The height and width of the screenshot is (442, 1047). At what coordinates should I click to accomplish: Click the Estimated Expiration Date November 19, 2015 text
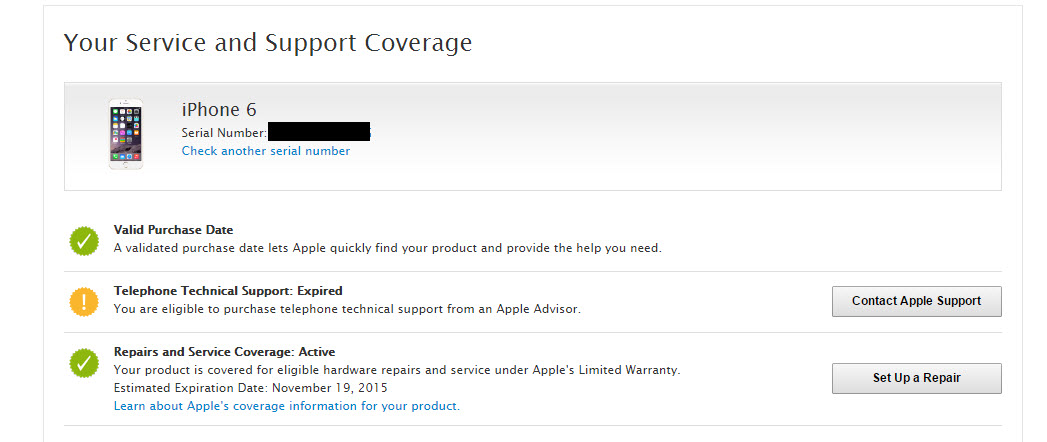250,388
